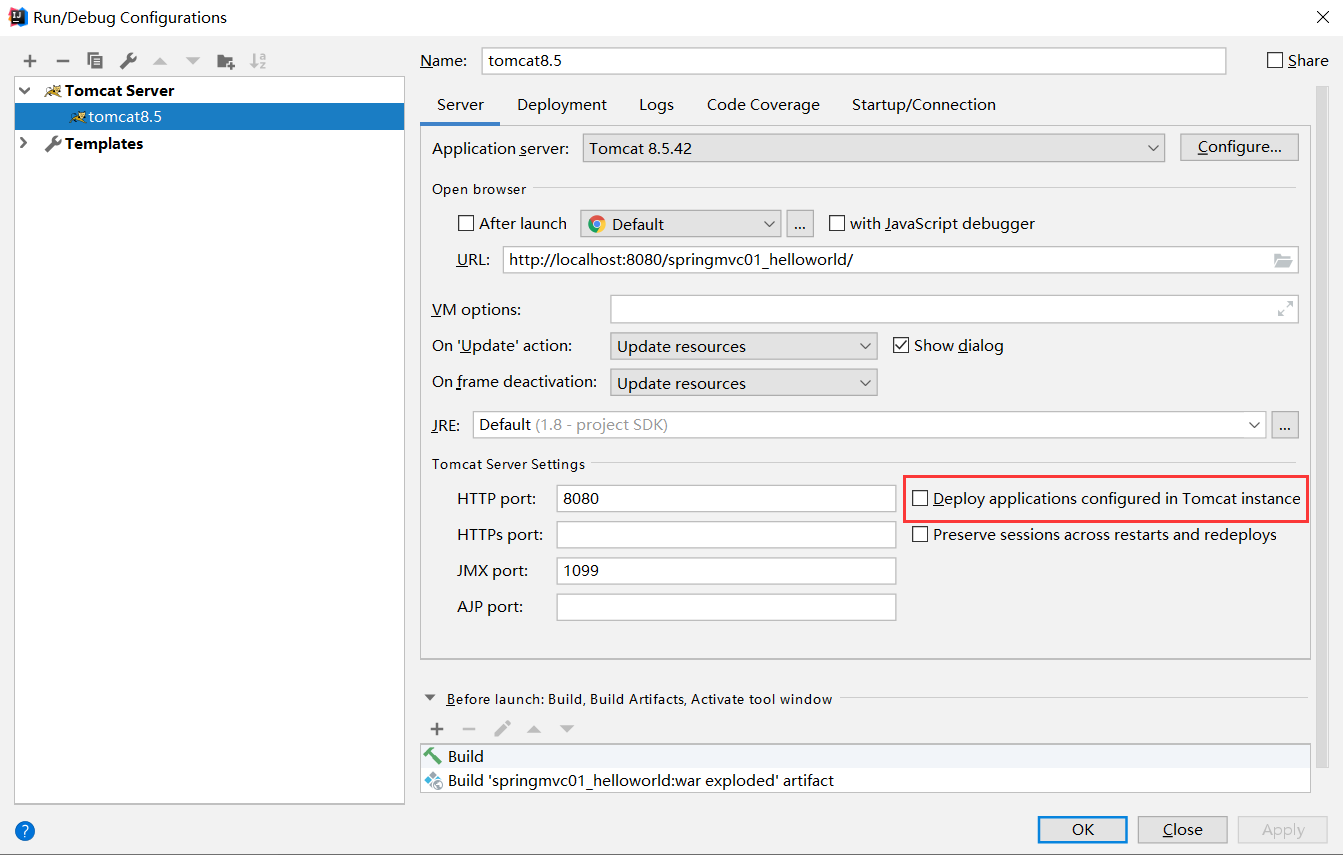This screenshot has width=1343, height=855.
Task: Copy the tomcat8.5 configuration
Action: 93,60
